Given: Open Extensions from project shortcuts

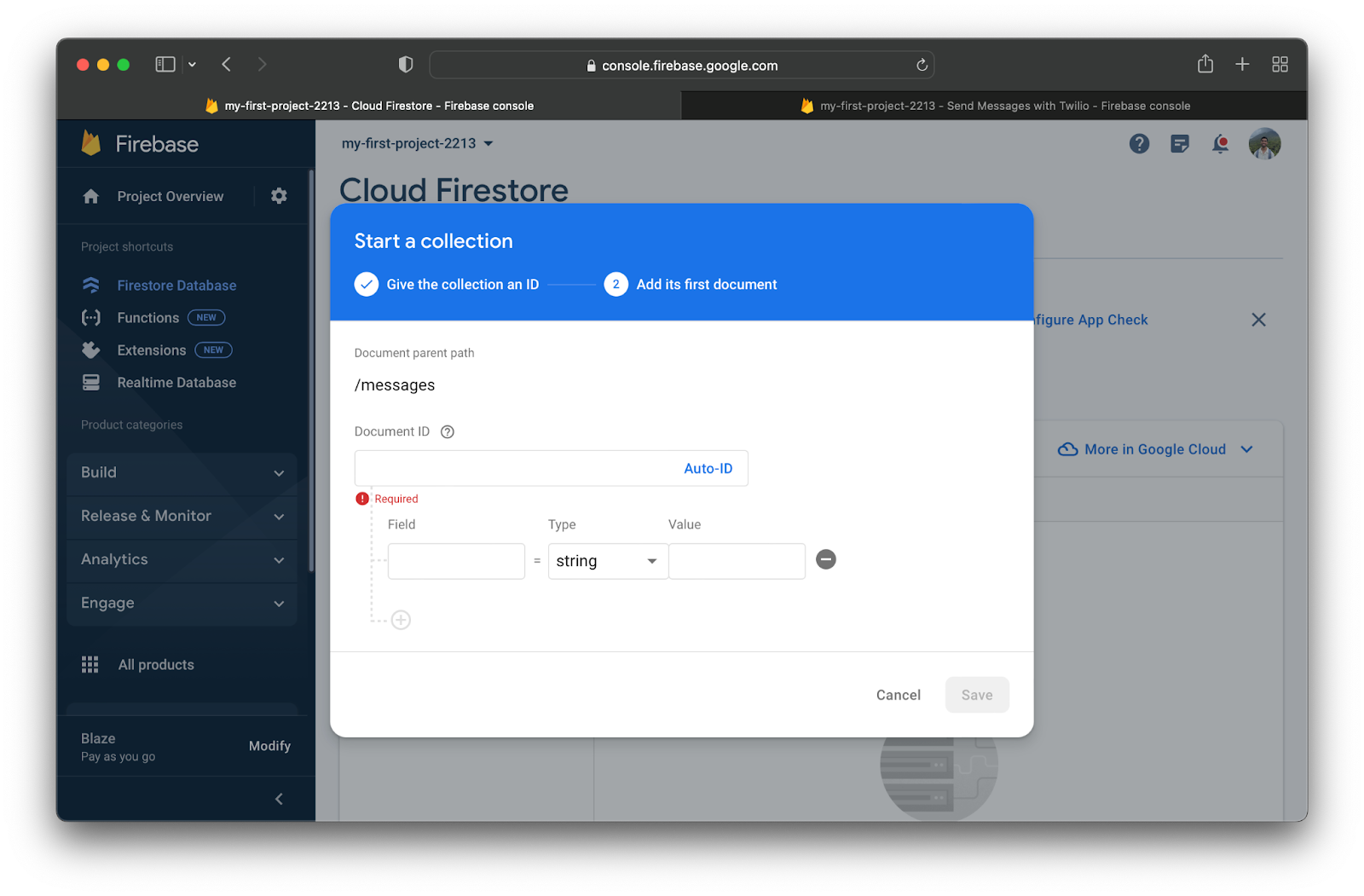Looking at the screenshot, I should click(x=152, y=350).
